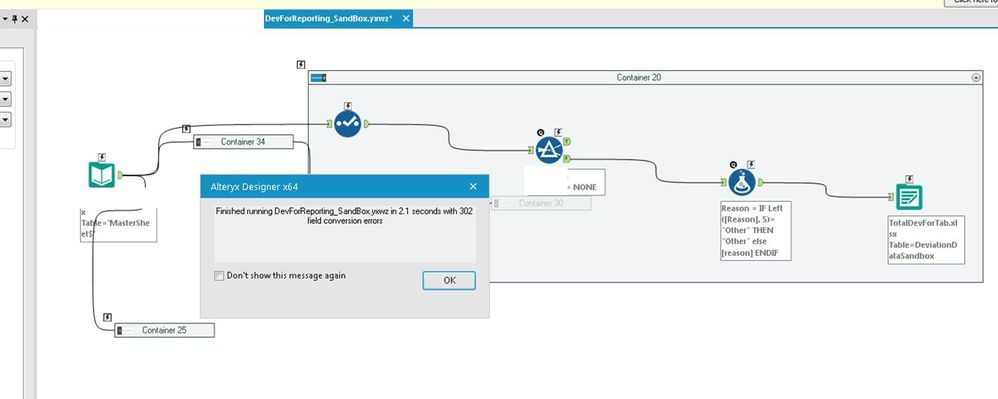Select the Output Data tool icon

pyautogui.click(x=909, y=197)
